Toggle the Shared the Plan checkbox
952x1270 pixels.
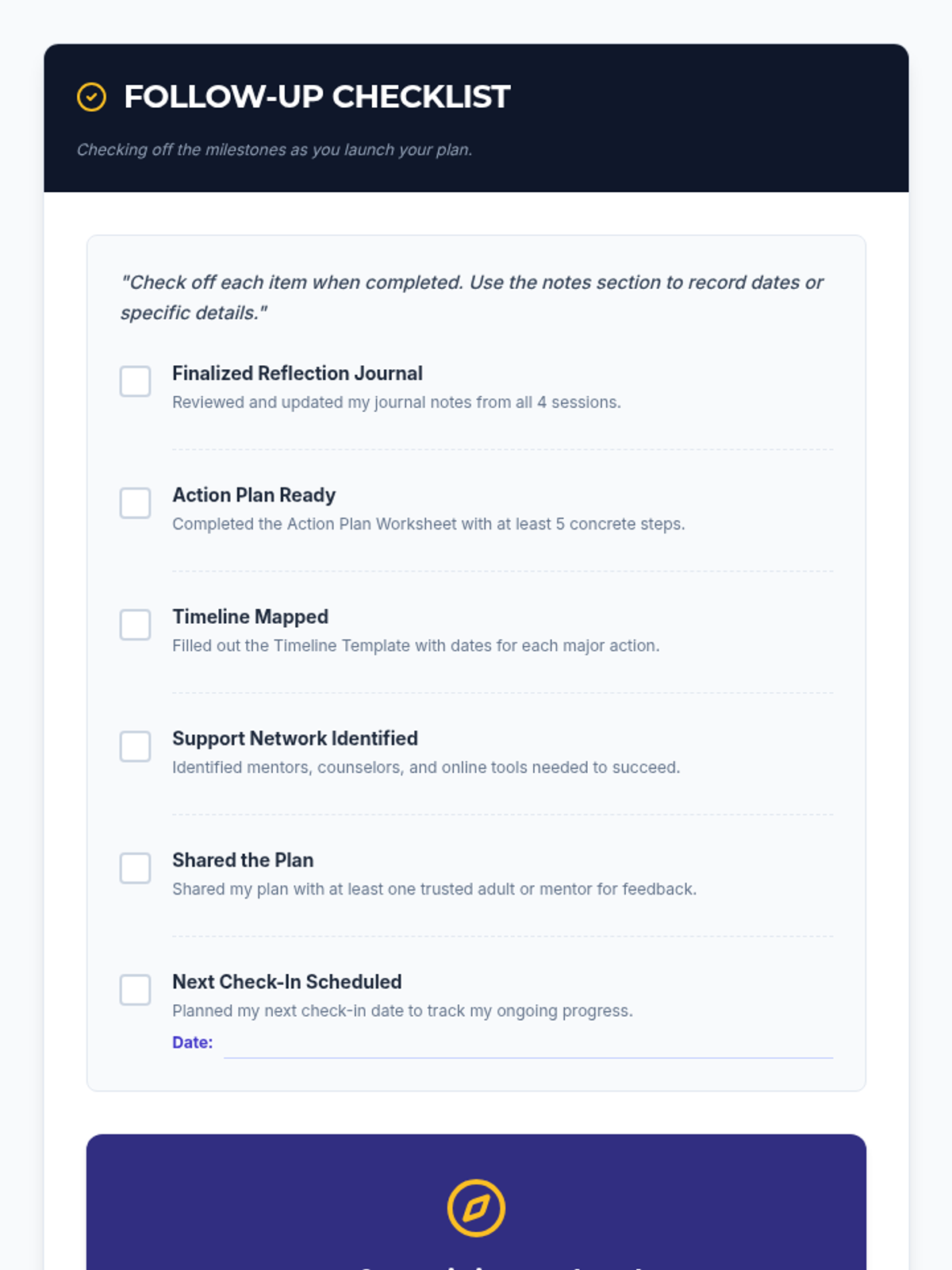(135, 868)
